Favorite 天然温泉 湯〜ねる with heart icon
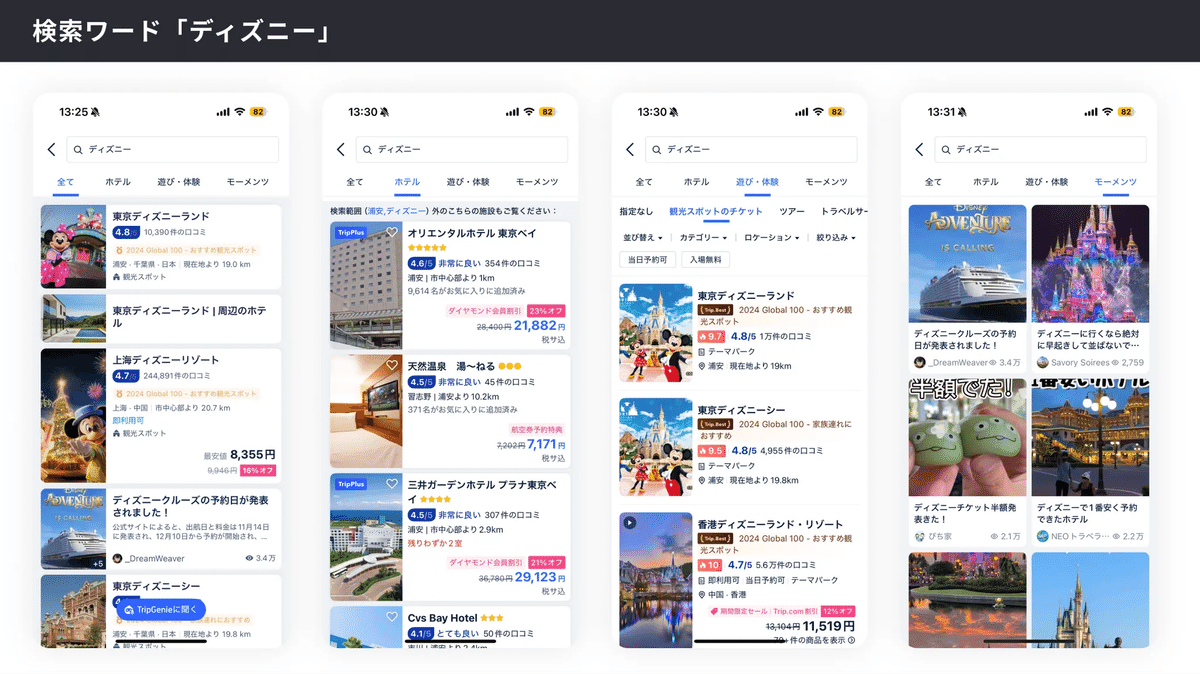The width and height of the screenshot is (1200, 674). coord(392,364)
